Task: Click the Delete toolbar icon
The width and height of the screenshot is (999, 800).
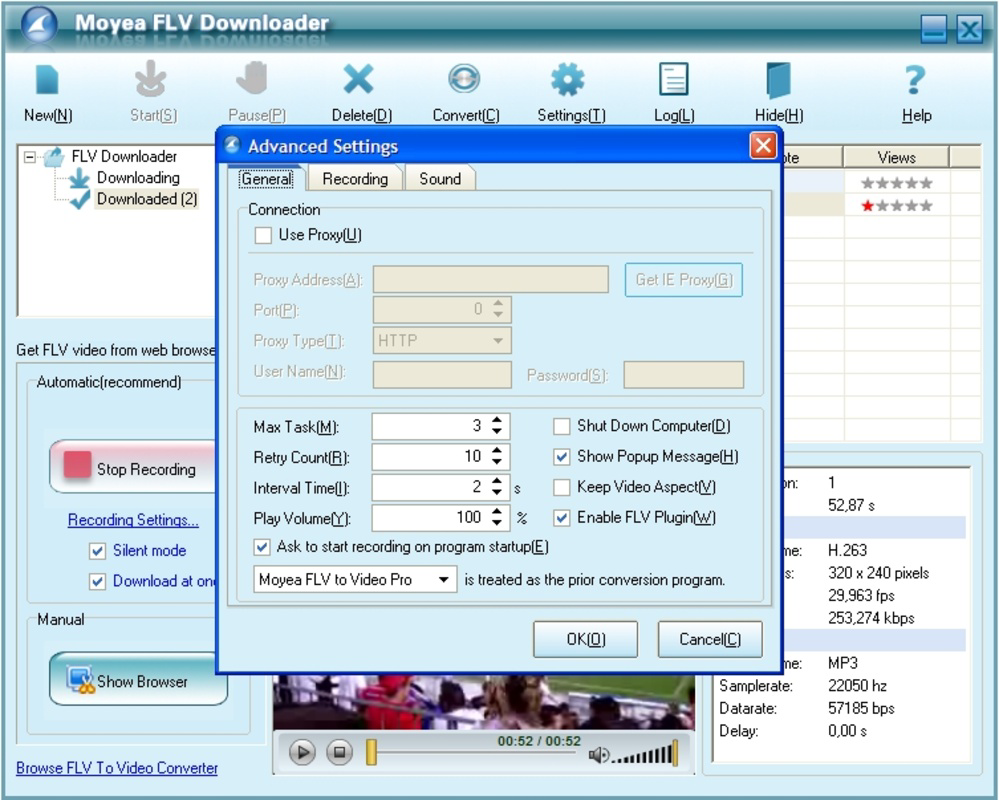Action: click(360, 80)
